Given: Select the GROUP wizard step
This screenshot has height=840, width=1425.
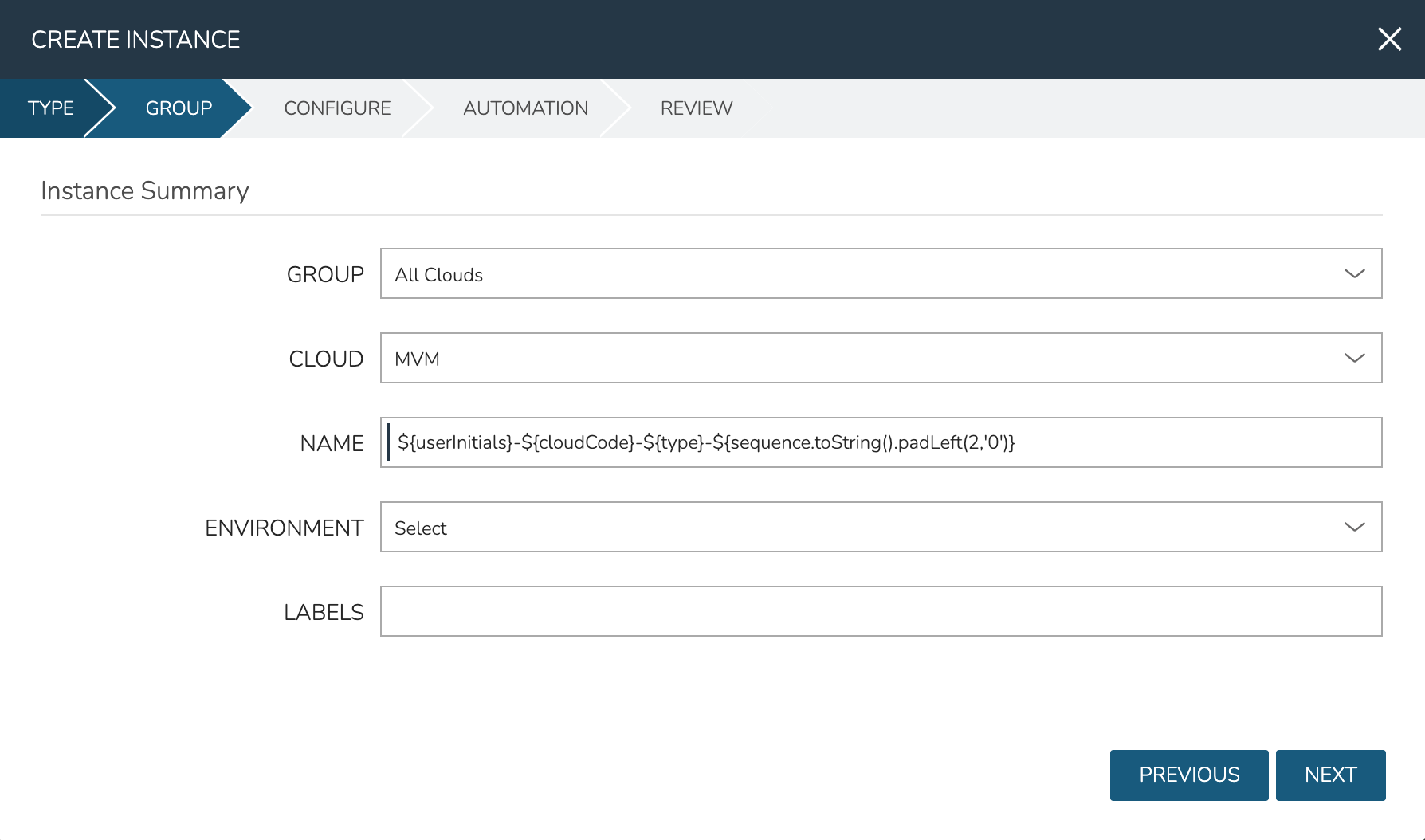Looking at the screenshot, I should click(179, 108).
